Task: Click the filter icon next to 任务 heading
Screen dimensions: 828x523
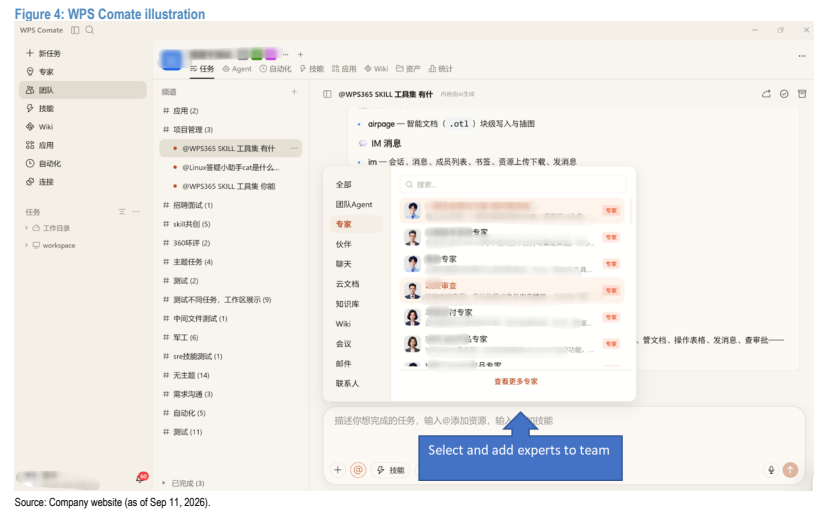Action: [122, 212]
